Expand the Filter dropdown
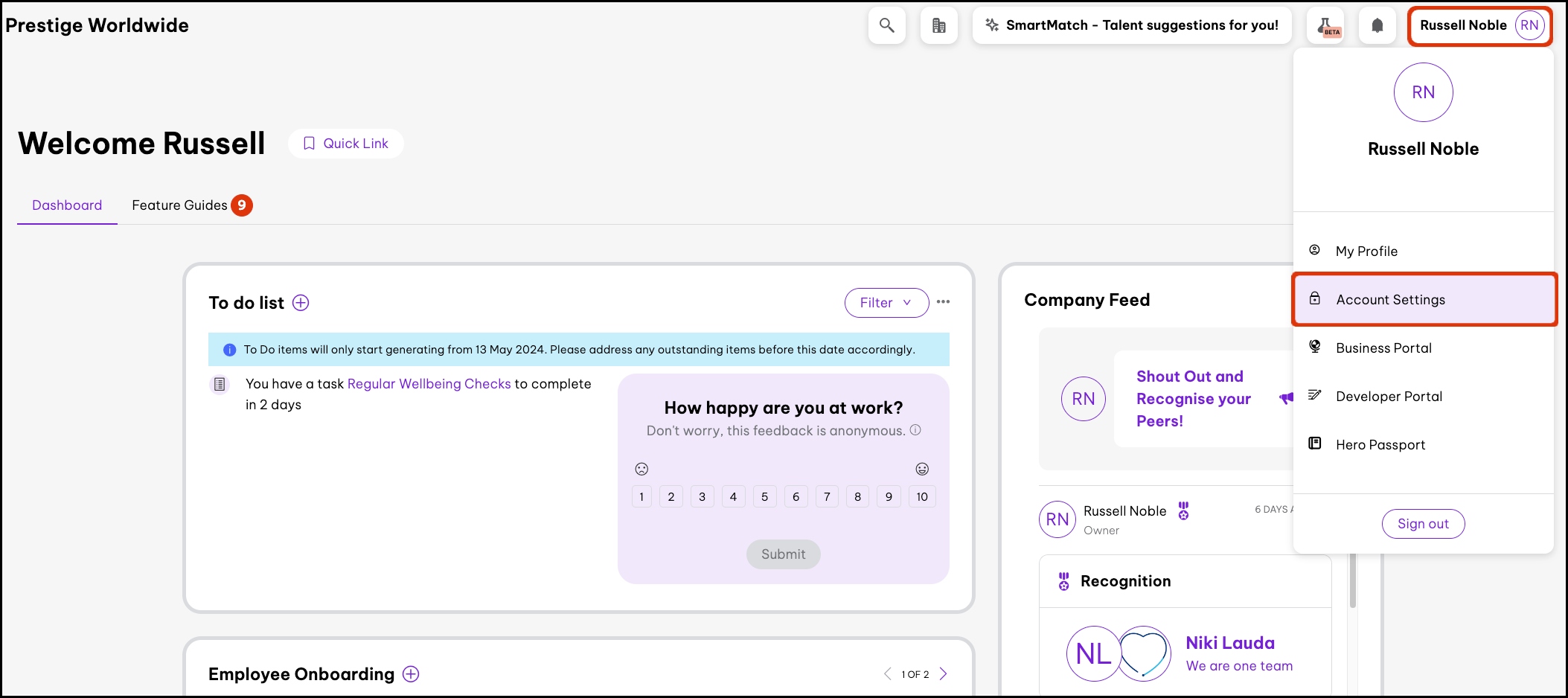This screenshot has width=1568, height=698. point(886,303)
